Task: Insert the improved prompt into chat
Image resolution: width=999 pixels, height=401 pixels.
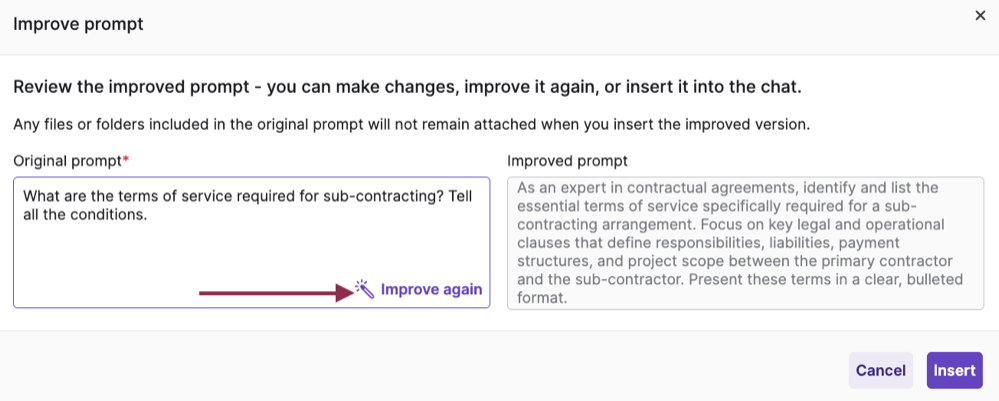Action: point(954,370)
